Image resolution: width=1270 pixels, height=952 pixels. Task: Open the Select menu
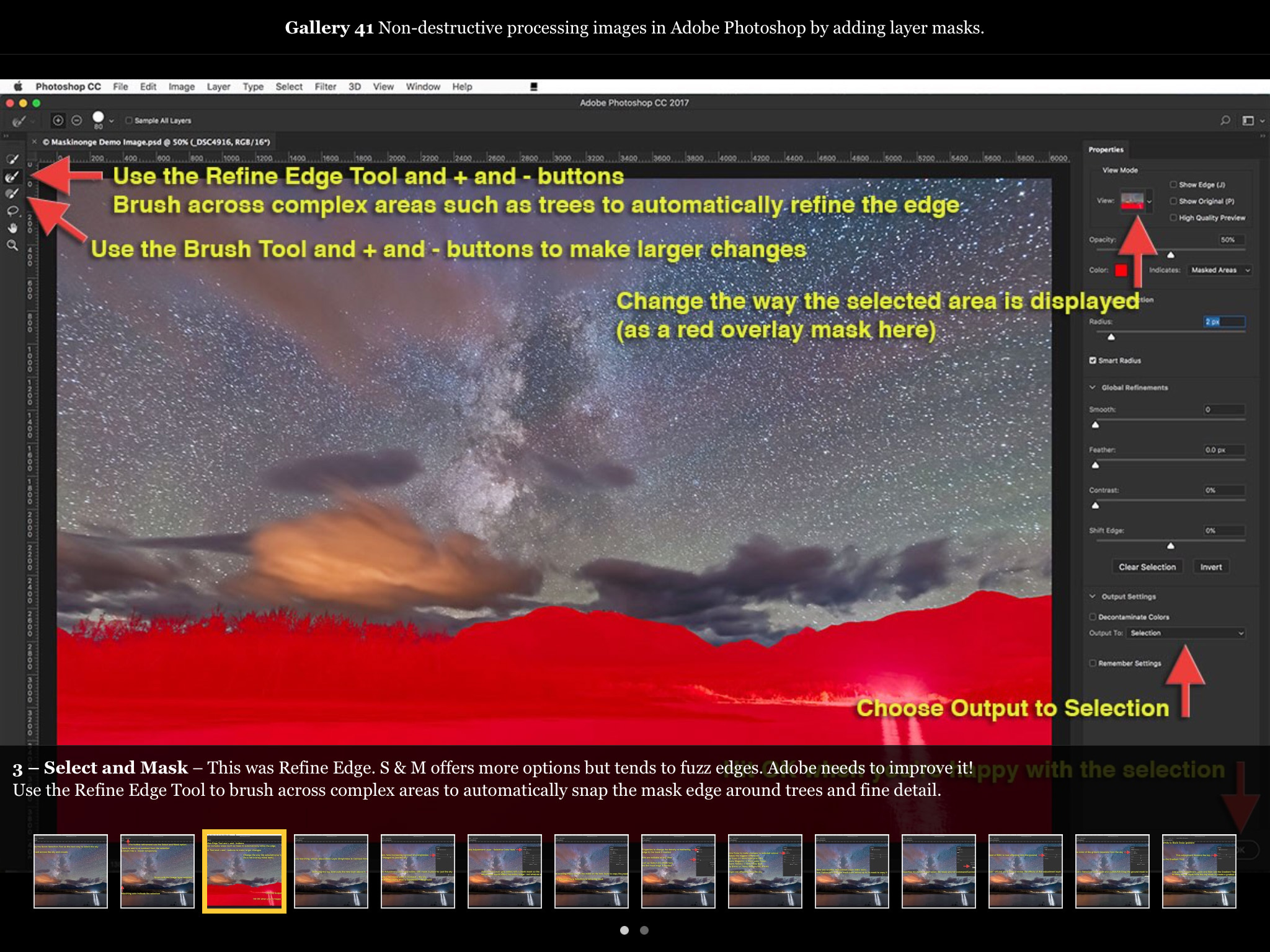(289, 87)
